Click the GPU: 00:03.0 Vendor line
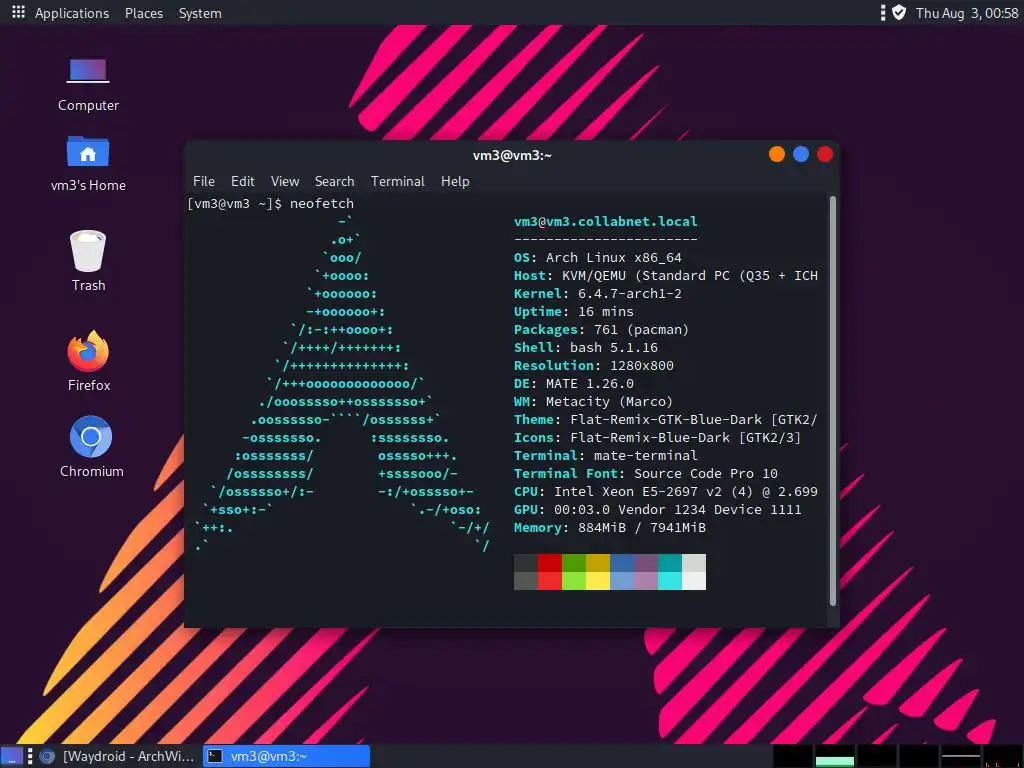1024x768 pixels. [658, 509]
